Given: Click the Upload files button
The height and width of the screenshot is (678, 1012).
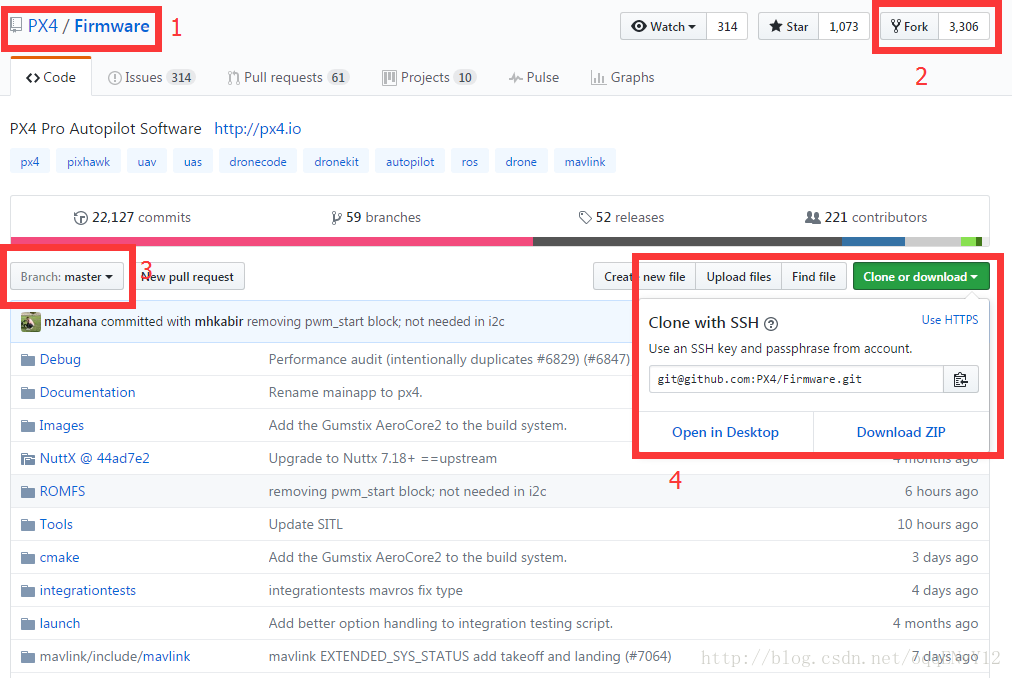Looking at the screenshot, I should point(739,276).
